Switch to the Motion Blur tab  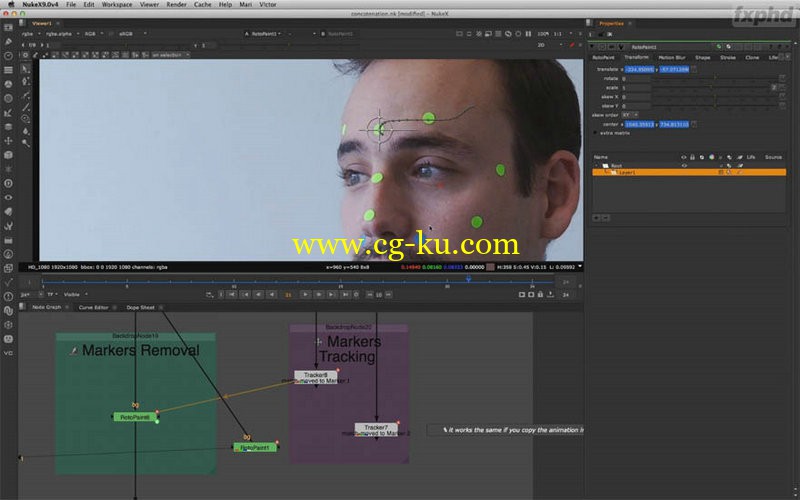tap(672, 58)
